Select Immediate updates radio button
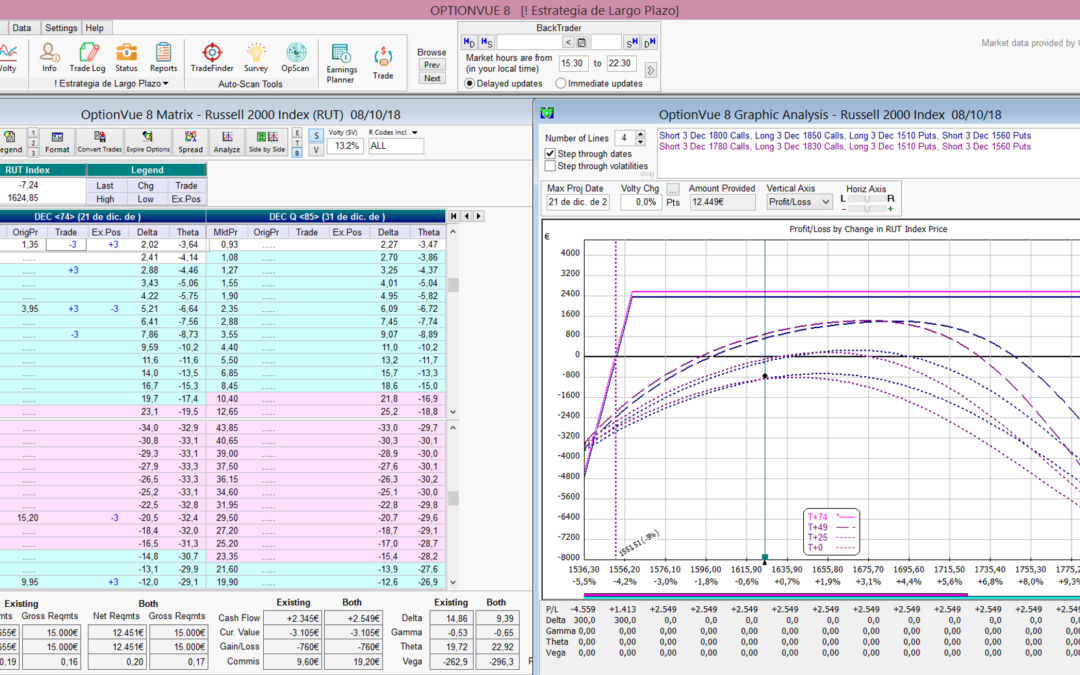1080x675 pixels. (561, 83)
